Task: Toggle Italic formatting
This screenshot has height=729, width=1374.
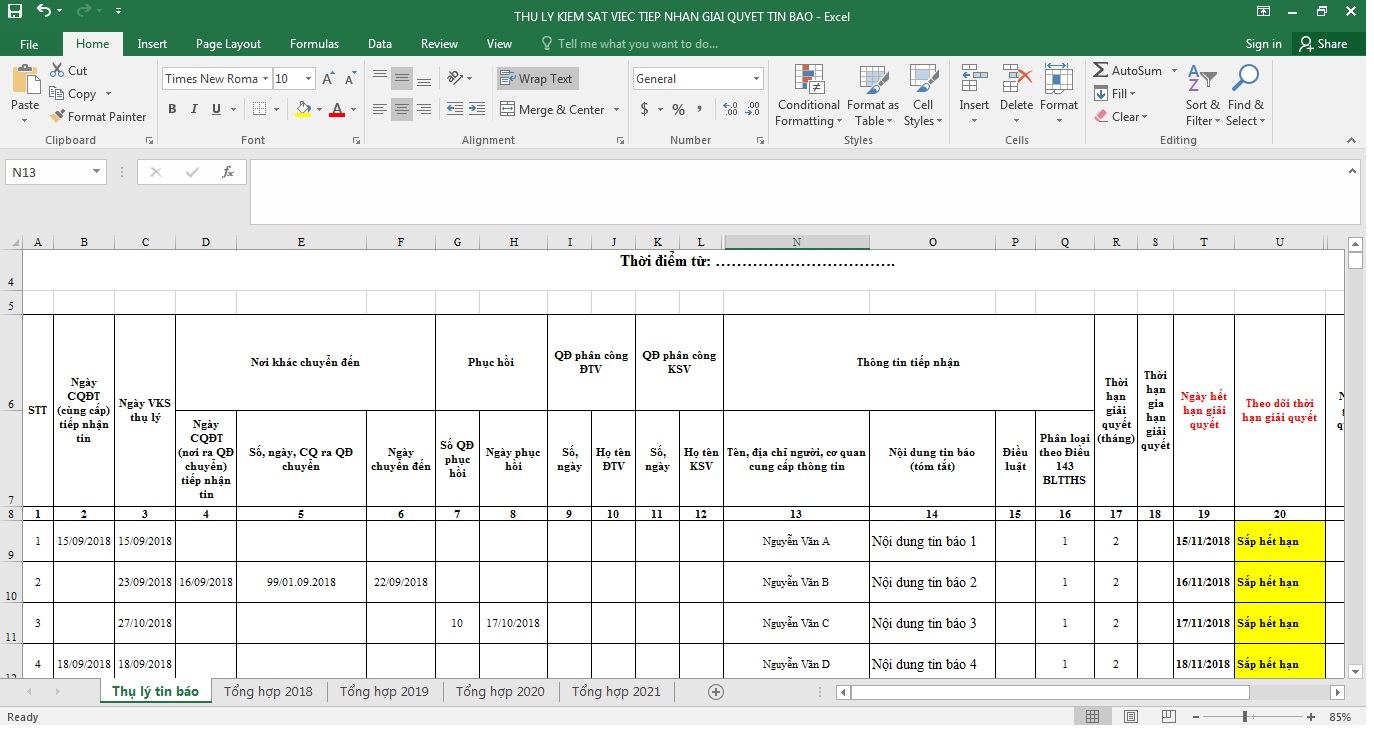Action: coord(194,109)
